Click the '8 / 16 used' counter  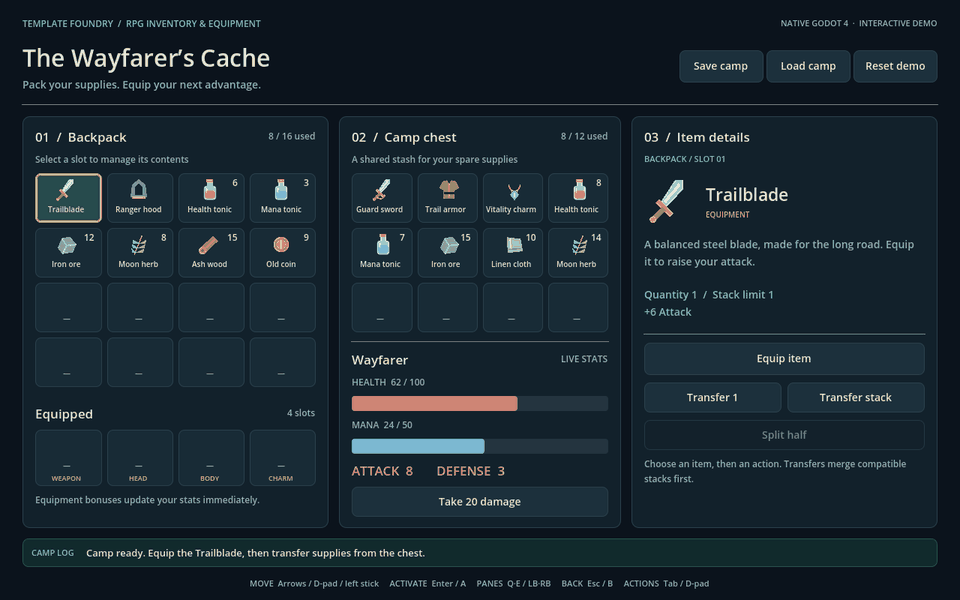click(291, 136)
